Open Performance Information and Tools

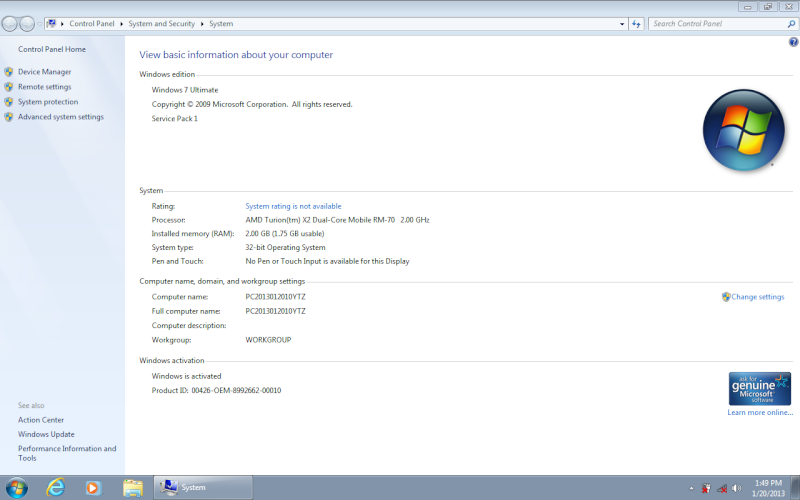tap(67, 453)
